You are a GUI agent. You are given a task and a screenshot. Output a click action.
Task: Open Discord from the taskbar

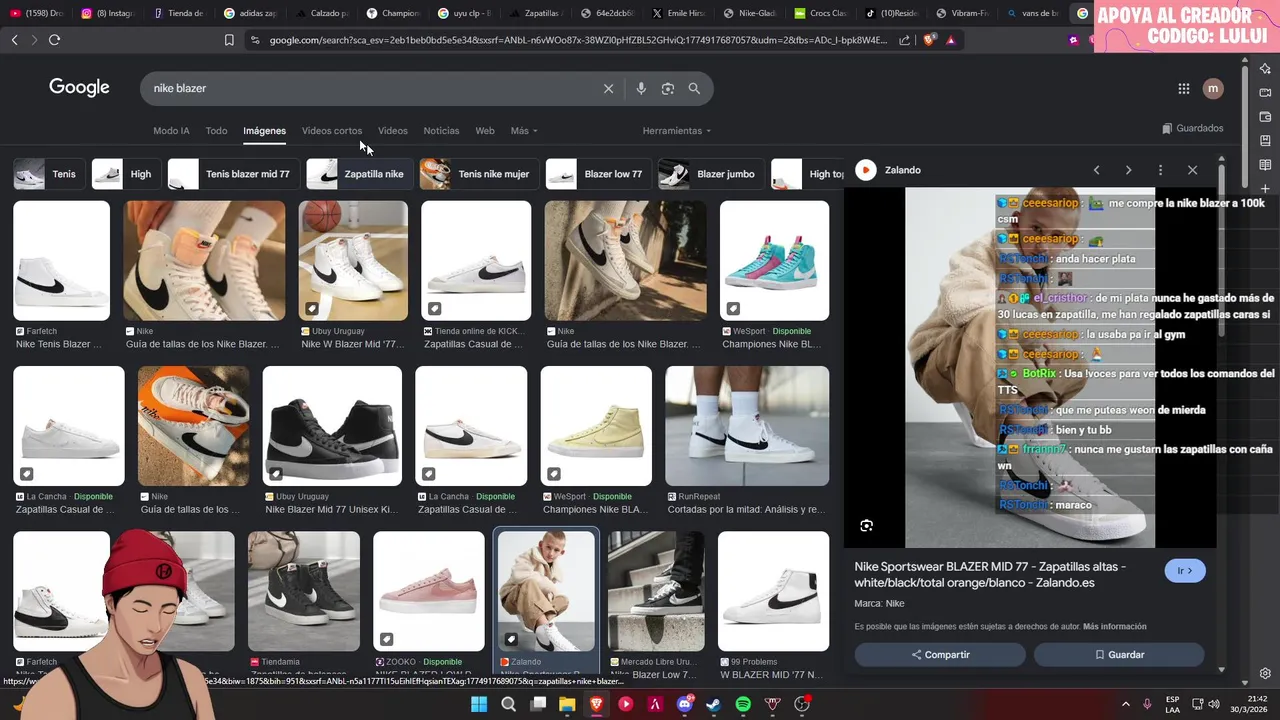tap(685, 704)
